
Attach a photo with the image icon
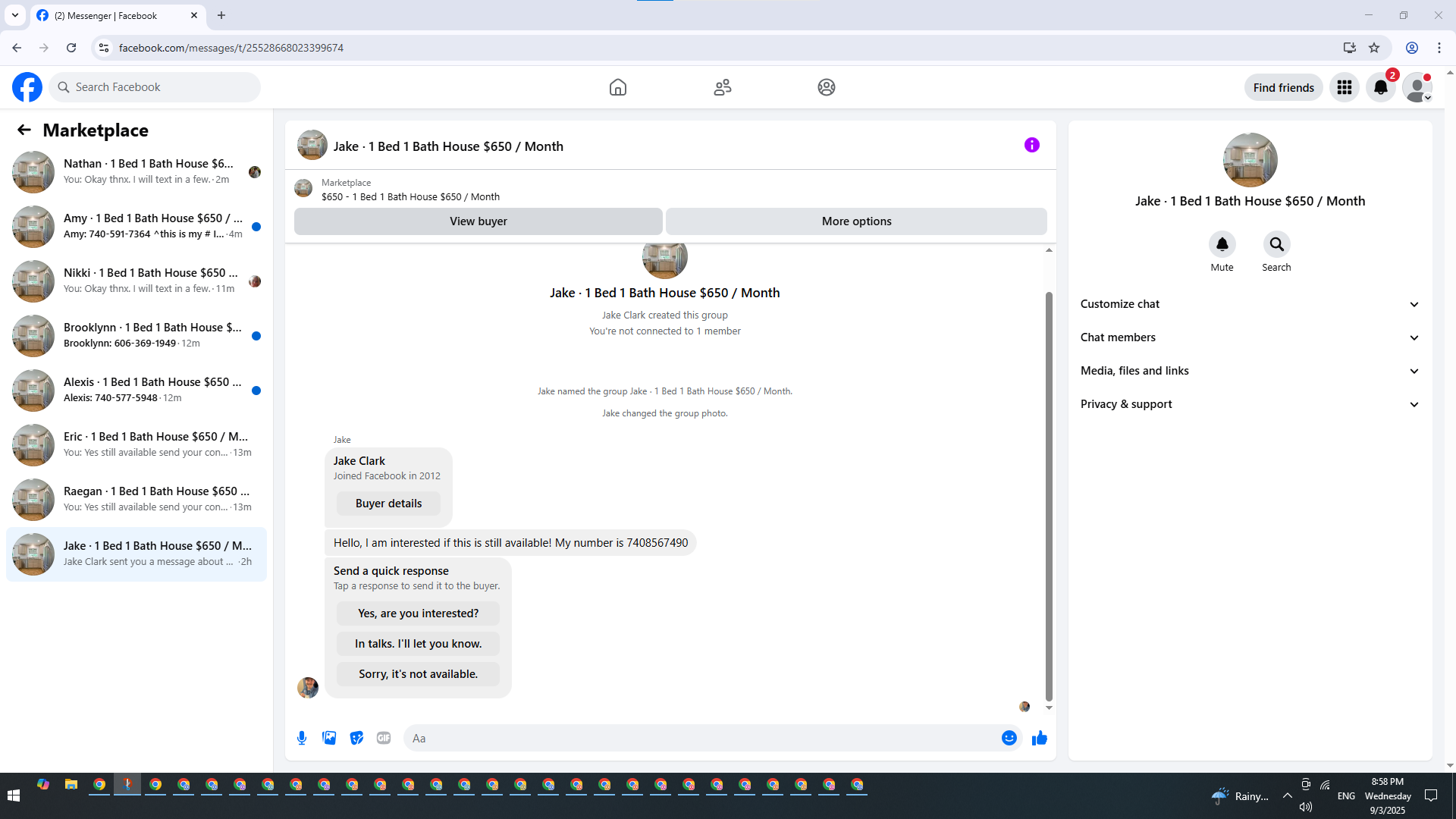click(329, 738)
